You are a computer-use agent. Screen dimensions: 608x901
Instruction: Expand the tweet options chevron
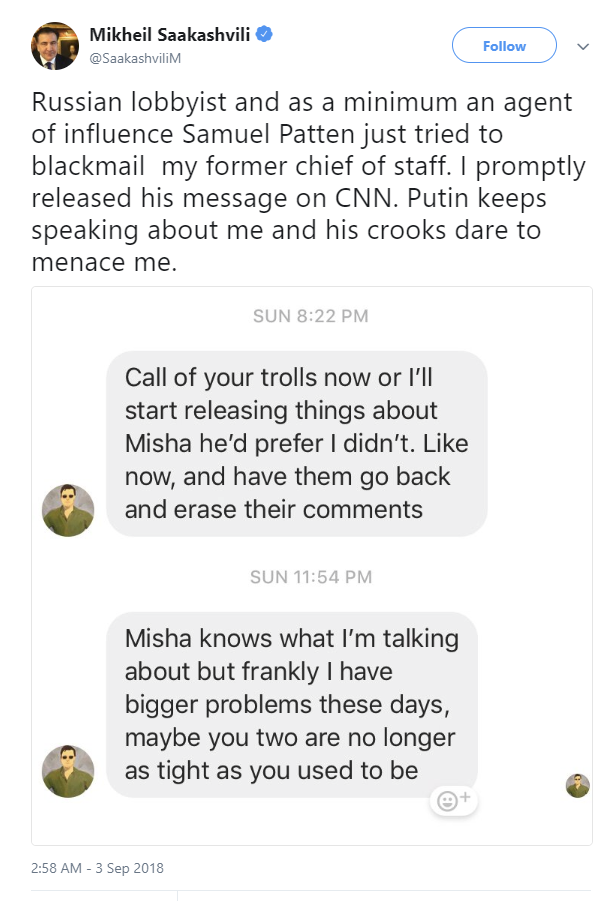coord(582,46)
